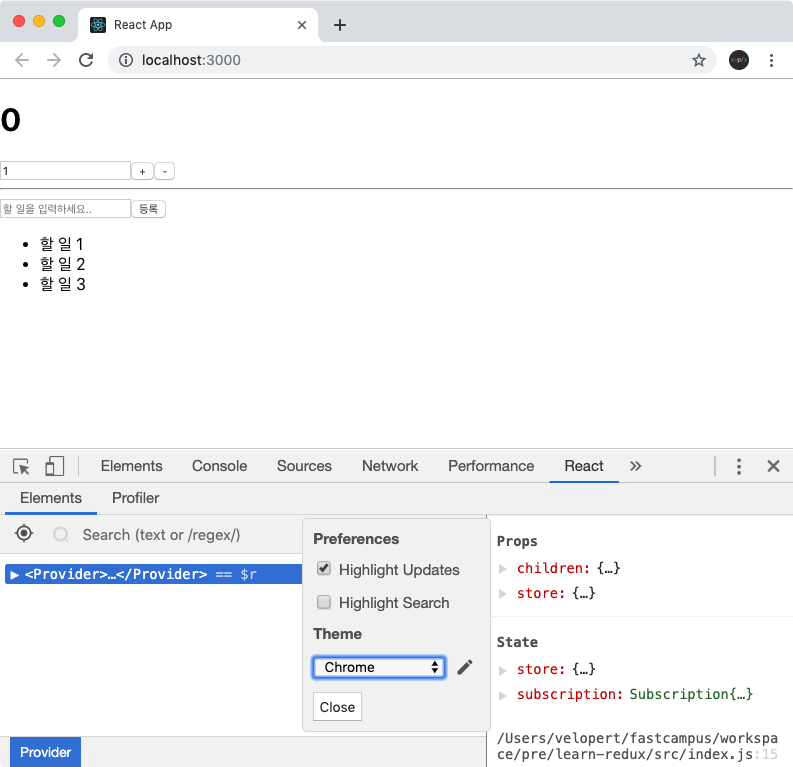Screen dimensions: 793x767
Task: Go forward using the browser forward arrow
Action: 54,60
